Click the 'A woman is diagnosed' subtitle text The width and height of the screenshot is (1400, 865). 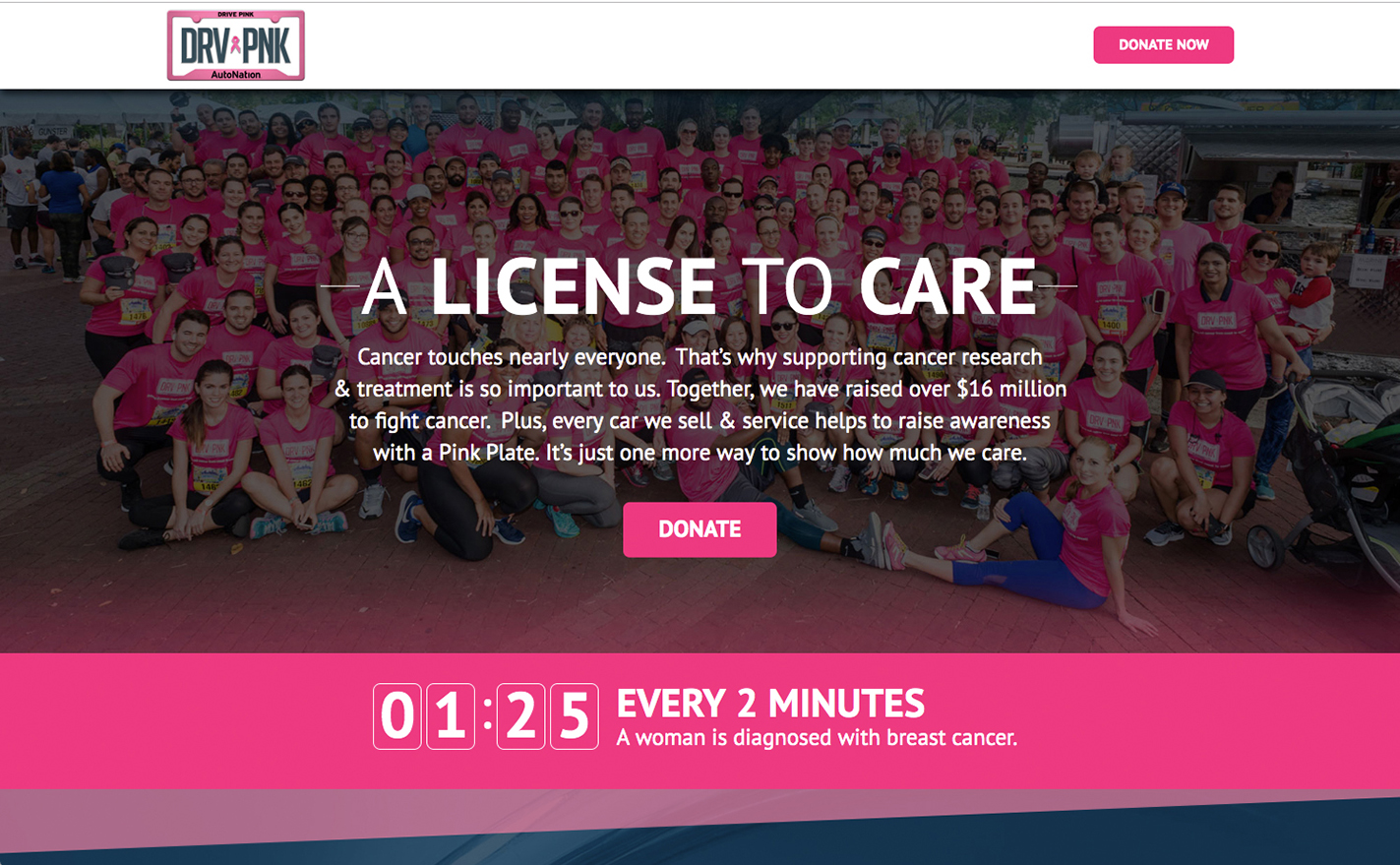click(817, 738)
